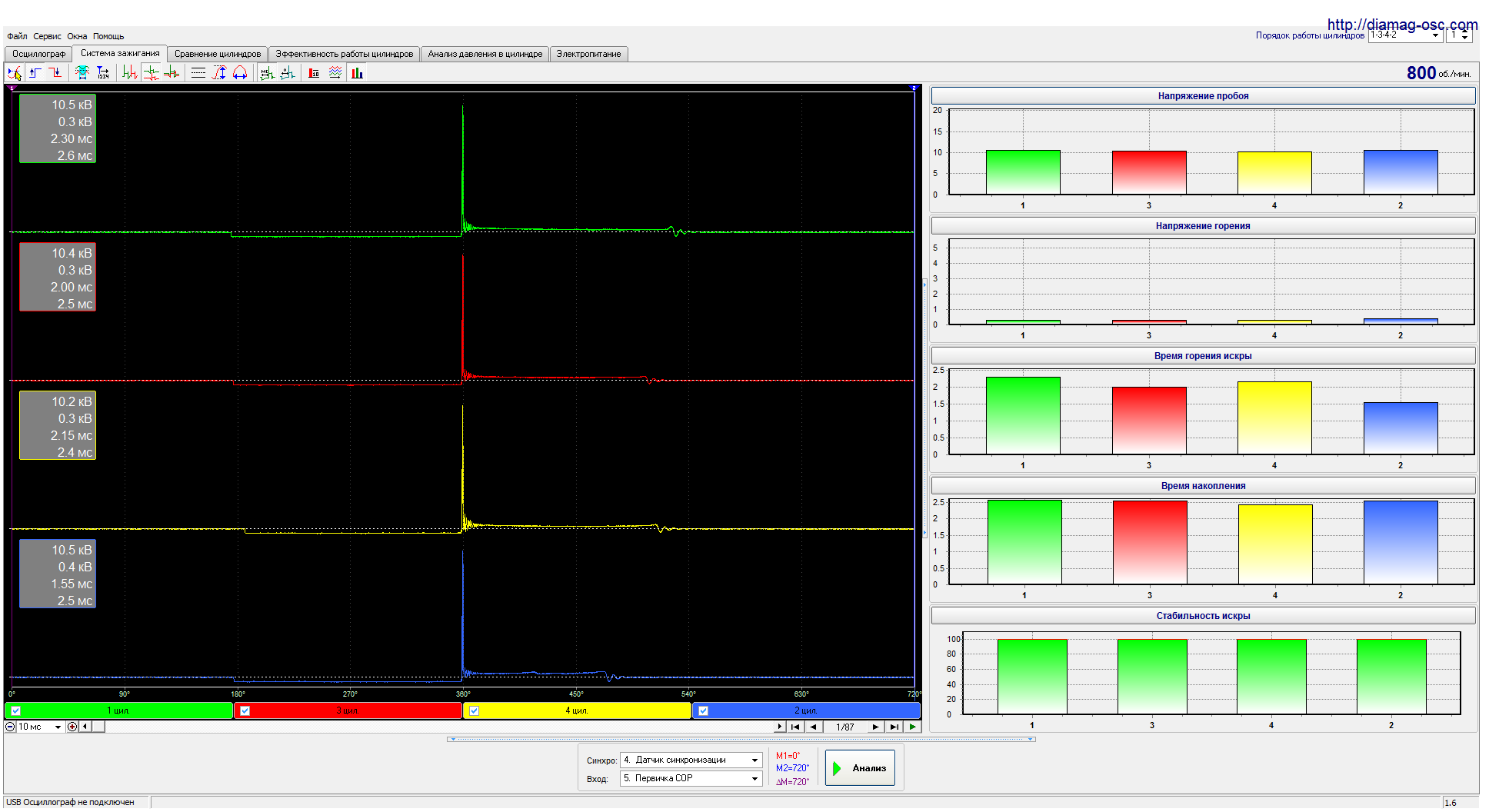Uncheck the '2 цил.' cylinder checkbox
This screenshot has width=1489, height=812.
point(703,710)
